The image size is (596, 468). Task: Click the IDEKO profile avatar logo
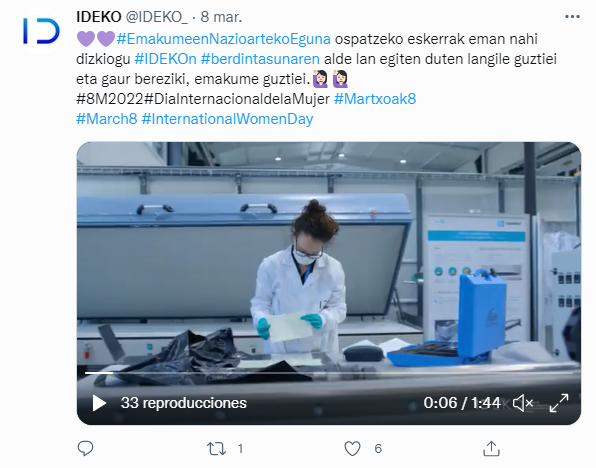tap(41, 30)
